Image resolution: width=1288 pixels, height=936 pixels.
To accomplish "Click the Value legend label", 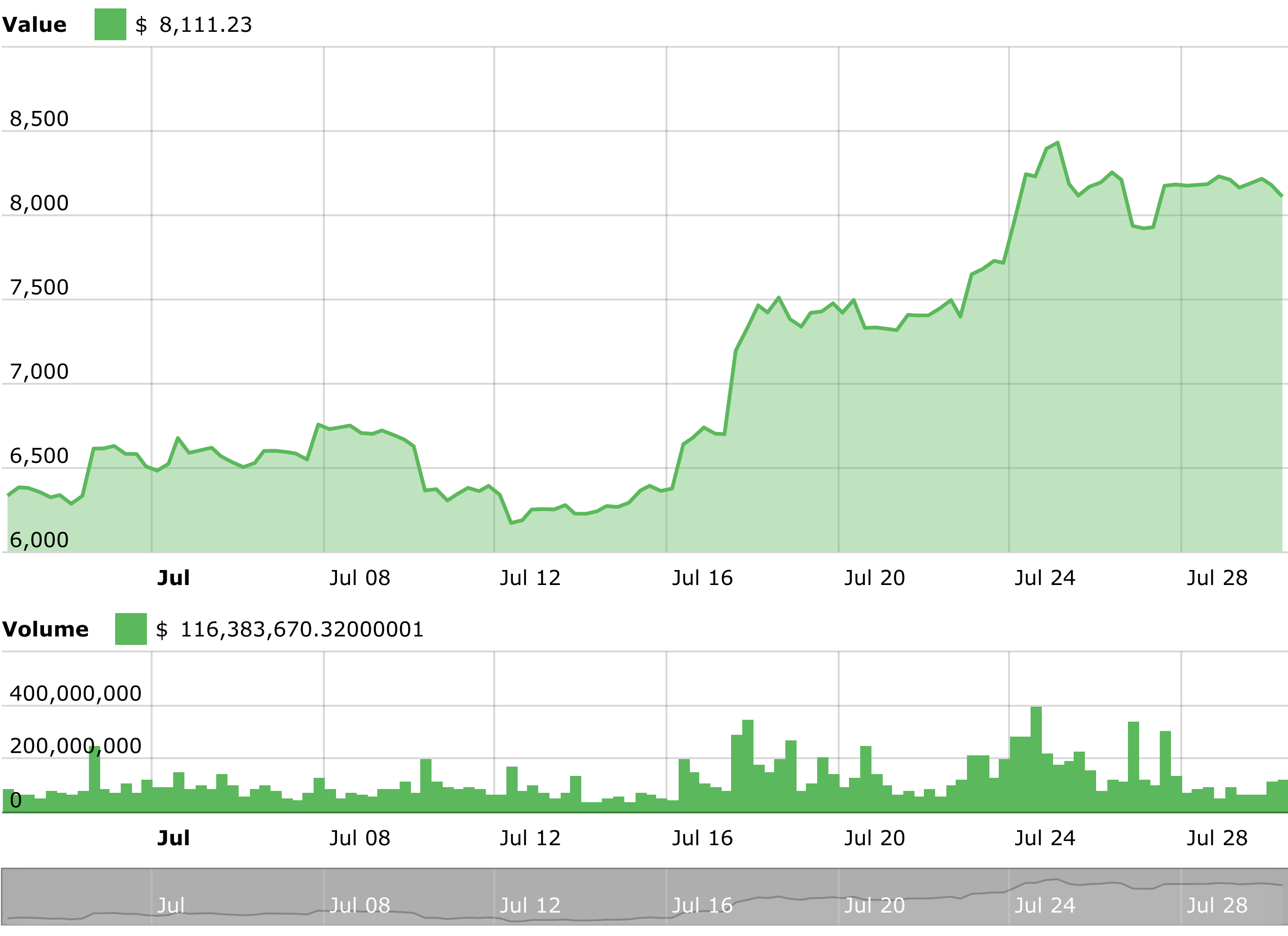I will tap(34, 25).
